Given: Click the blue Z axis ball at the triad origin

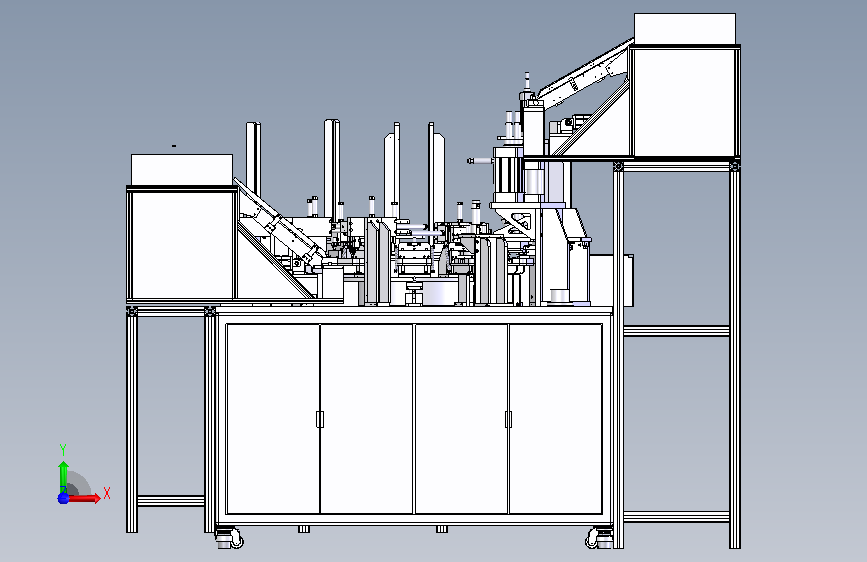Looking at the screenshot, I should (x=63, y=498).
